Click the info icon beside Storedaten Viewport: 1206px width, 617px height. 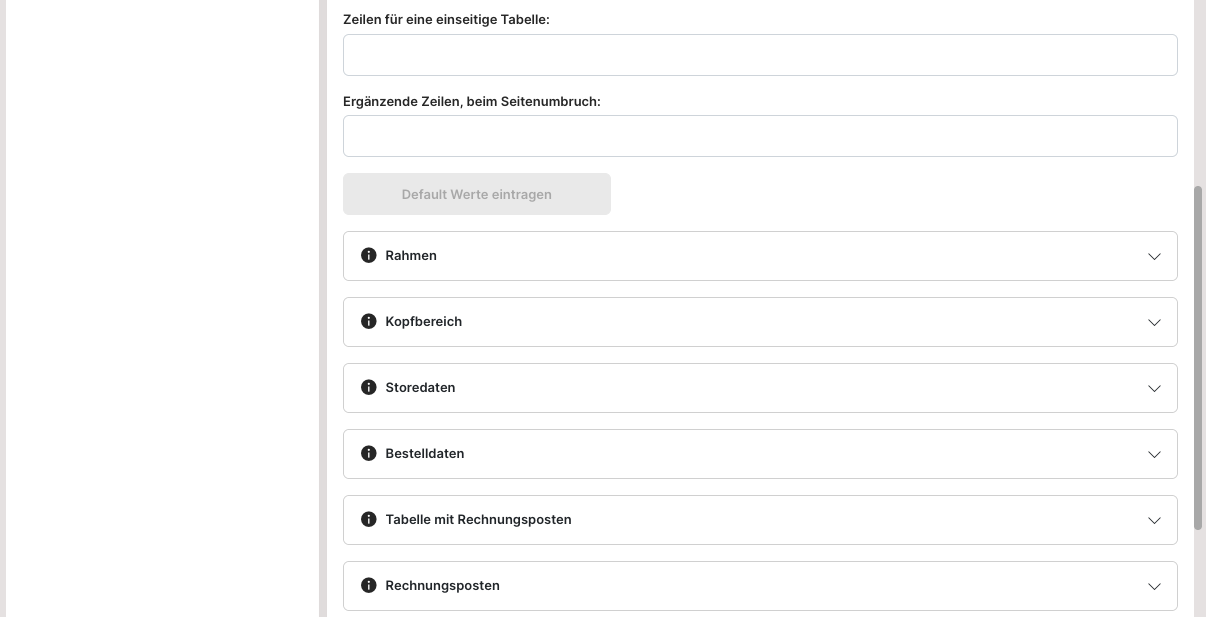click(x=368, y=388)
